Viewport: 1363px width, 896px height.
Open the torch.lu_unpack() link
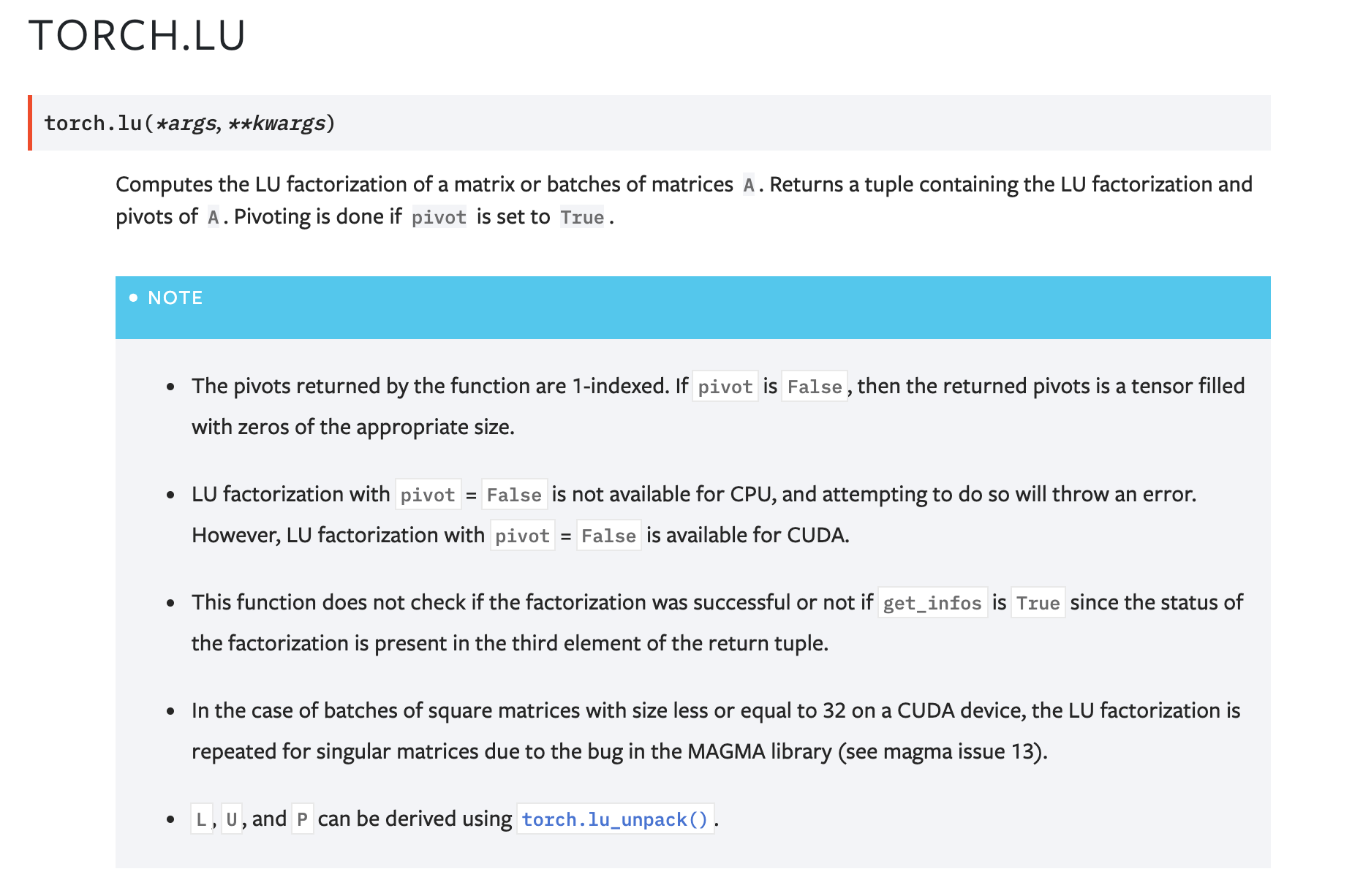(615, 819)
